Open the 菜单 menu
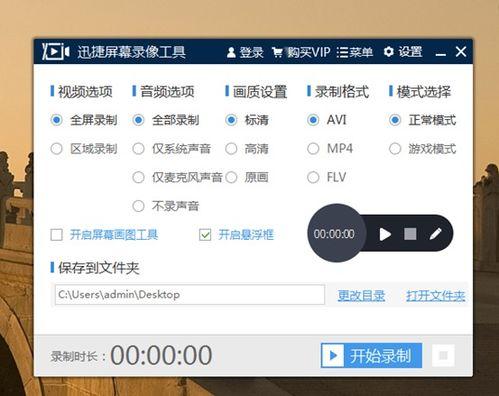This screenshot has width=499, height=396. (x=354, y=52)
